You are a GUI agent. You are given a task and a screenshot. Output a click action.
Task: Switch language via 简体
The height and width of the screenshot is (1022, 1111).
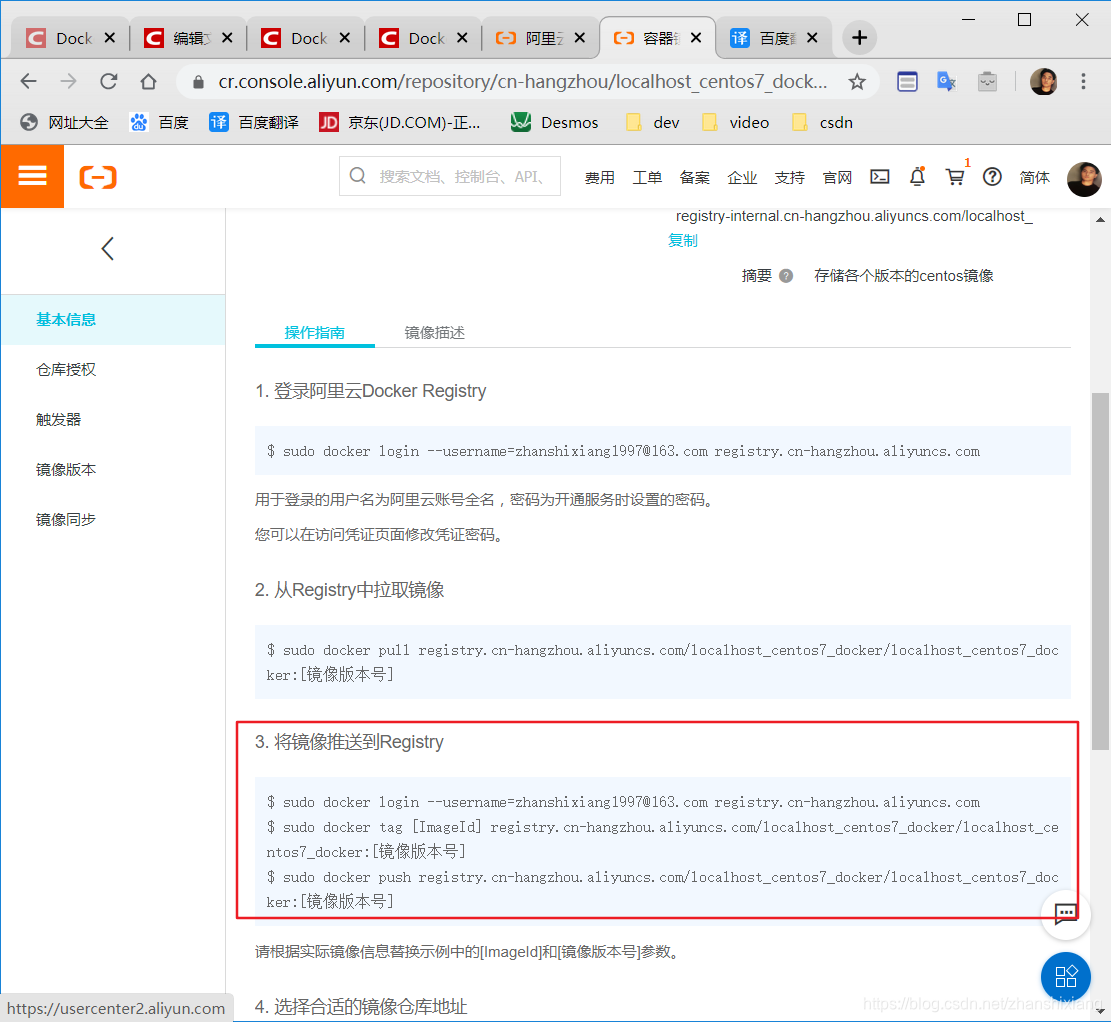pos(1034,177)
